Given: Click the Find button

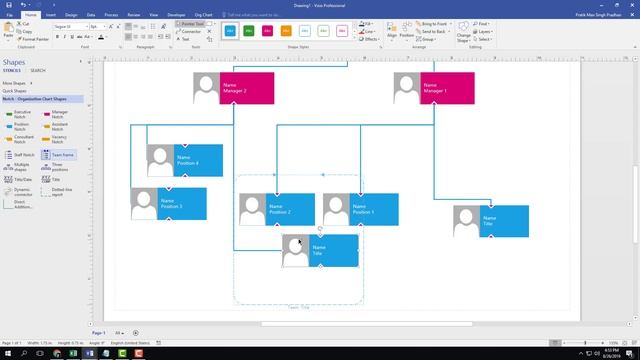Looking at the screenshot, I should (481, 24).
